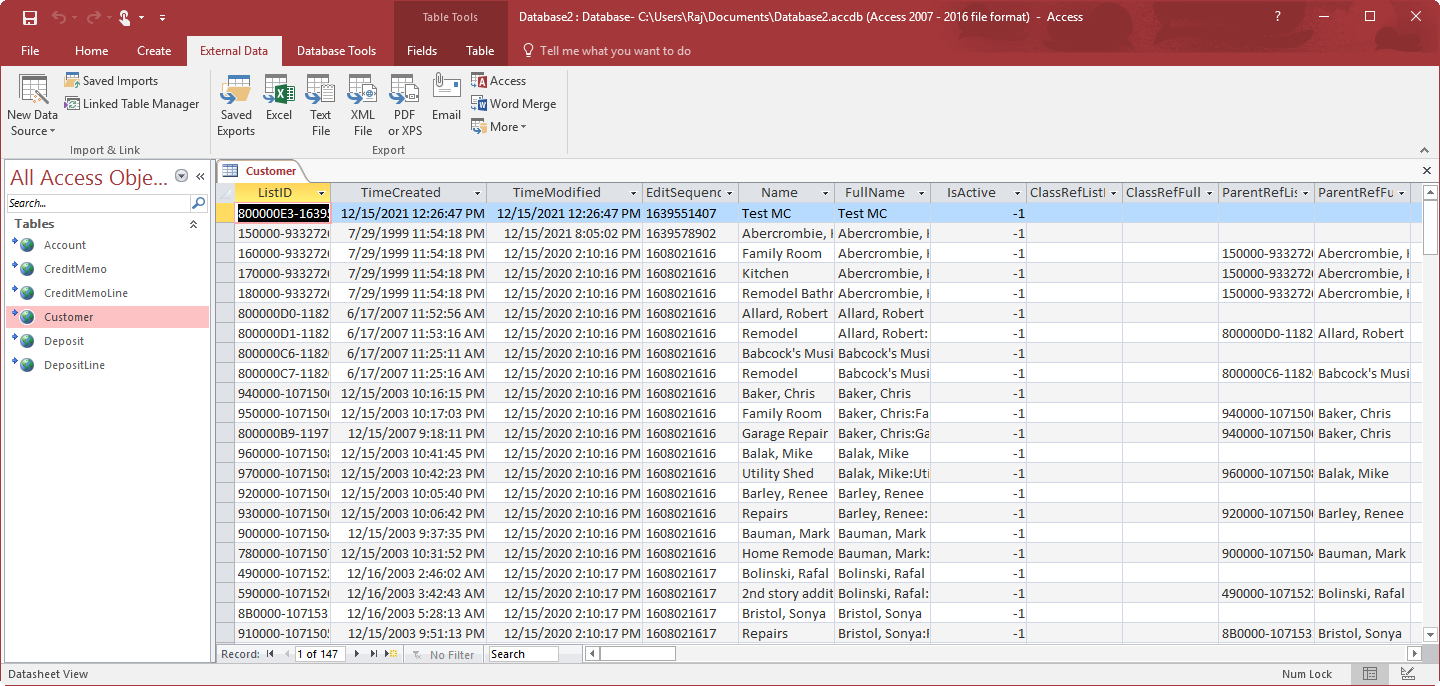Open Saved Exports
The image size is (1440, 686).
pos(236,105)
